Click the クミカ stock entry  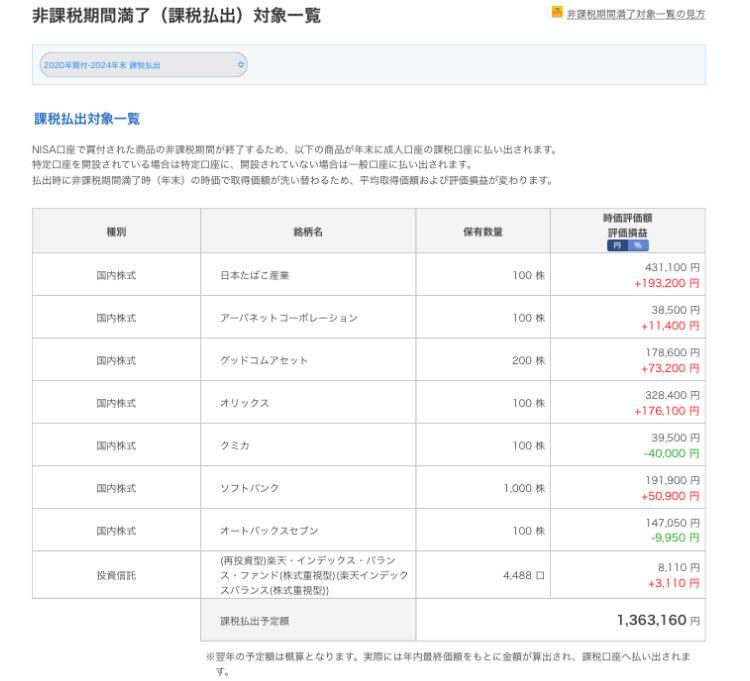pos(236,445)
